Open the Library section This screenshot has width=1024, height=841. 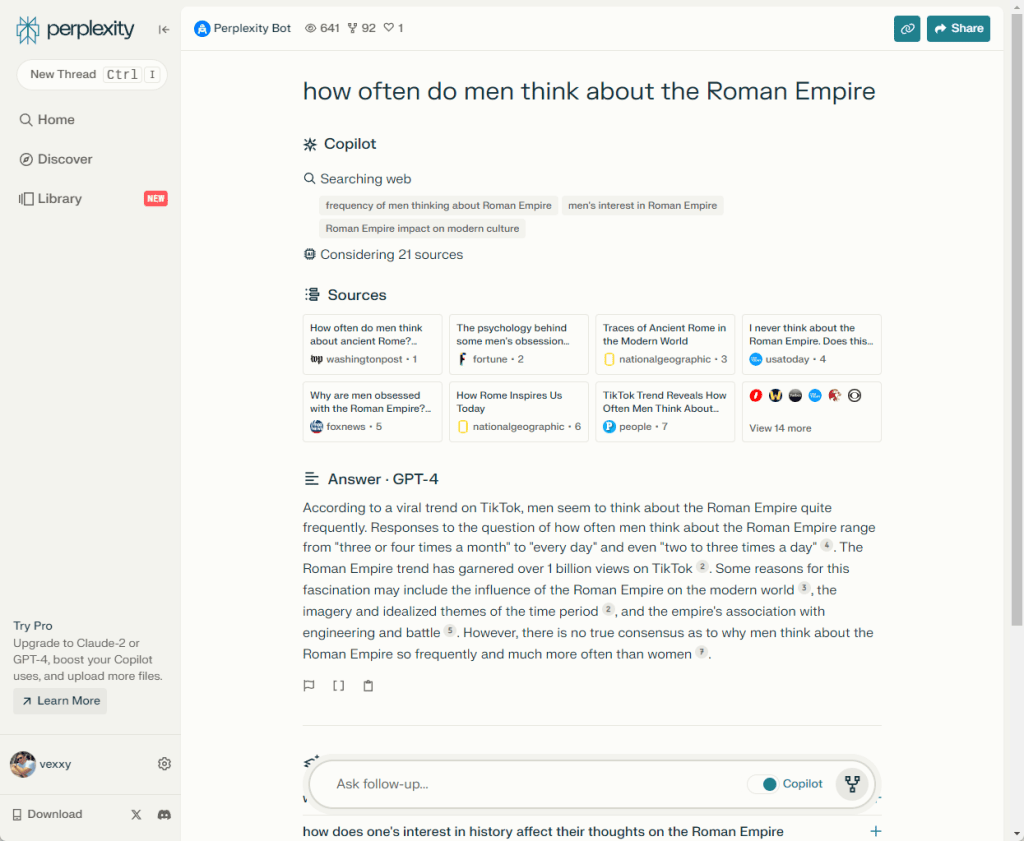(x=51, y=198)
